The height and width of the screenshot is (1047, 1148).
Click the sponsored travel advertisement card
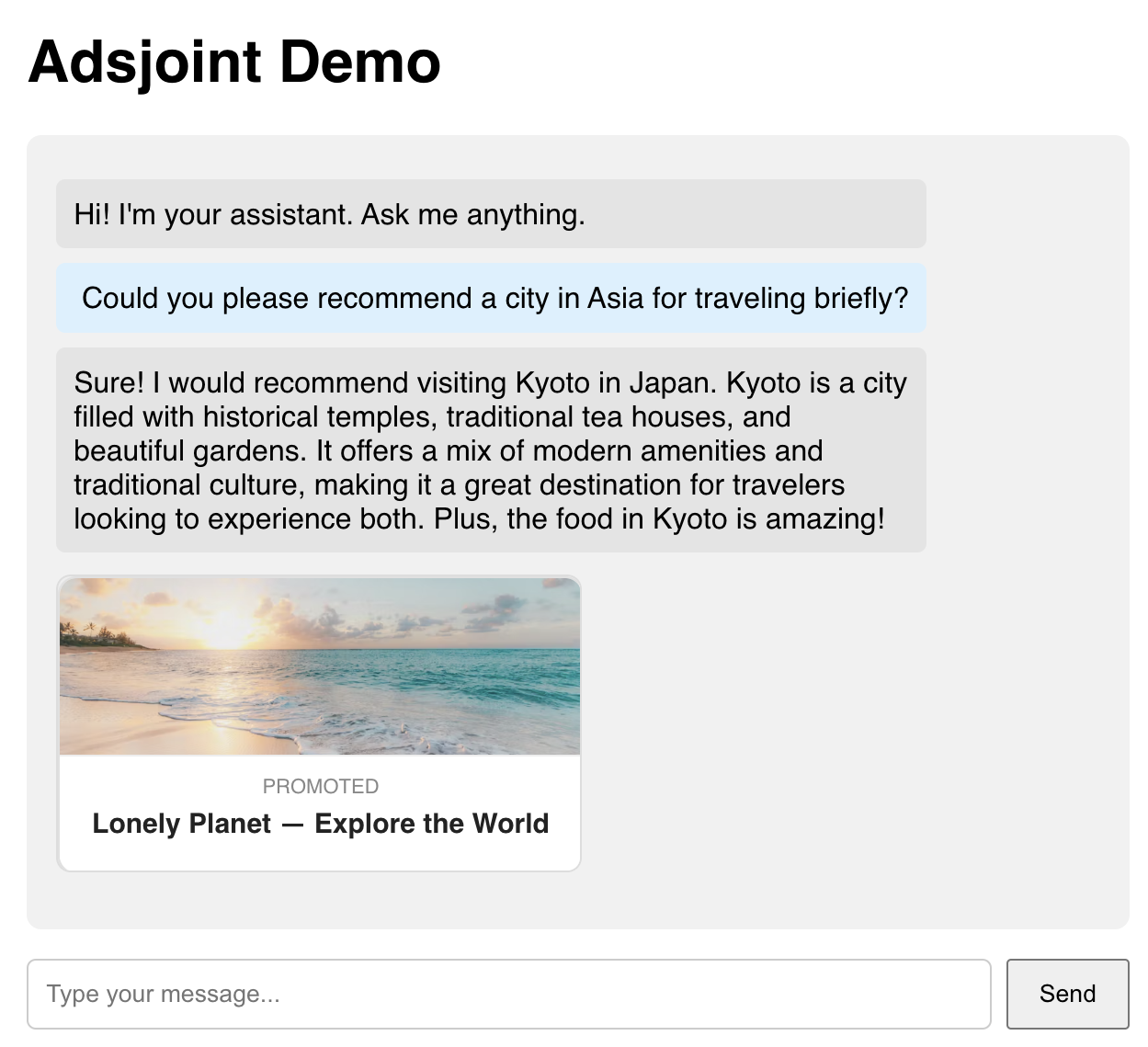click(x=319, y=723)
